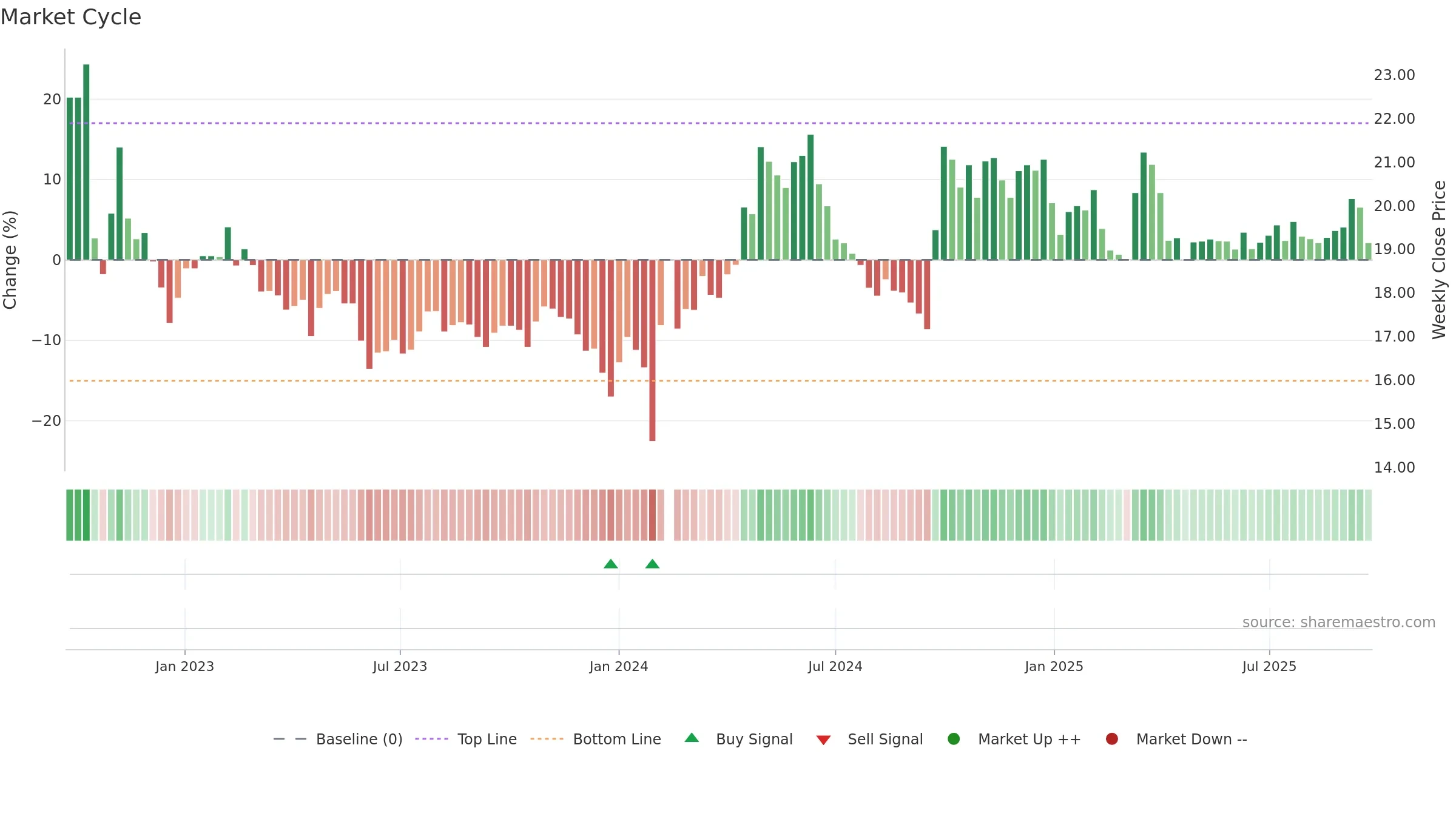
Task: Click the orange dotted Bottom Line legend sample
Action: click(x=547, y=739)
